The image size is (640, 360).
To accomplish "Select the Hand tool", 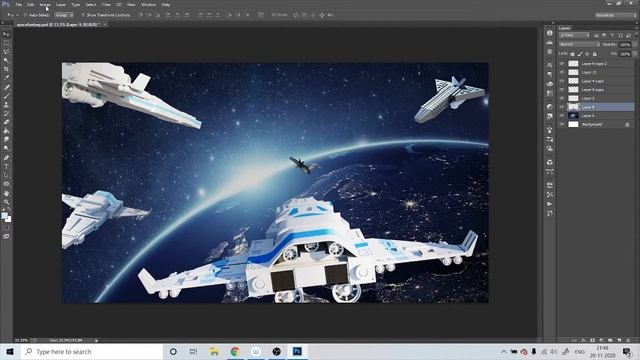I will click(x=6, y=193).
